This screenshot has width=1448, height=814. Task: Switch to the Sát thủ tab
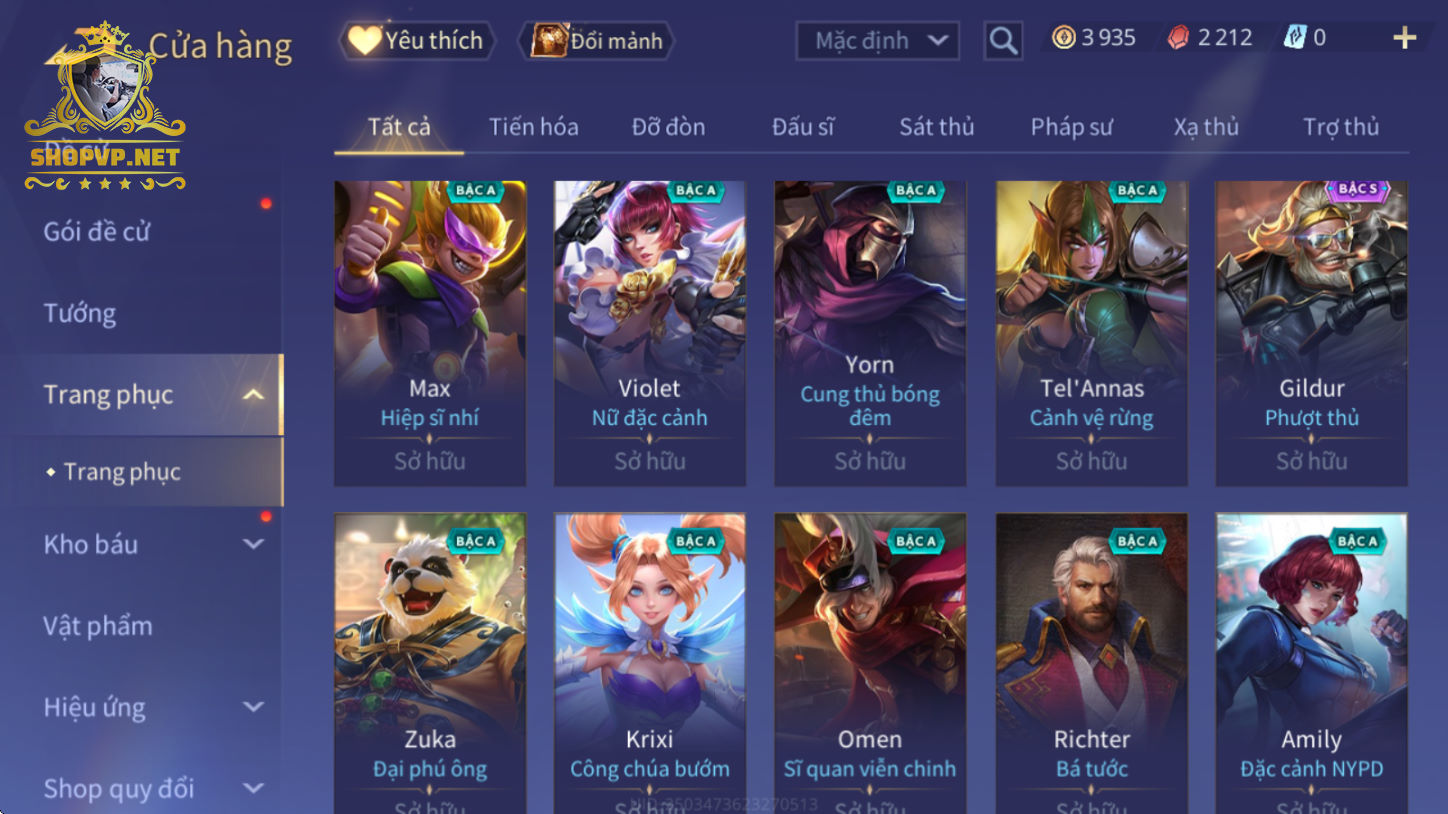(936, 127)
